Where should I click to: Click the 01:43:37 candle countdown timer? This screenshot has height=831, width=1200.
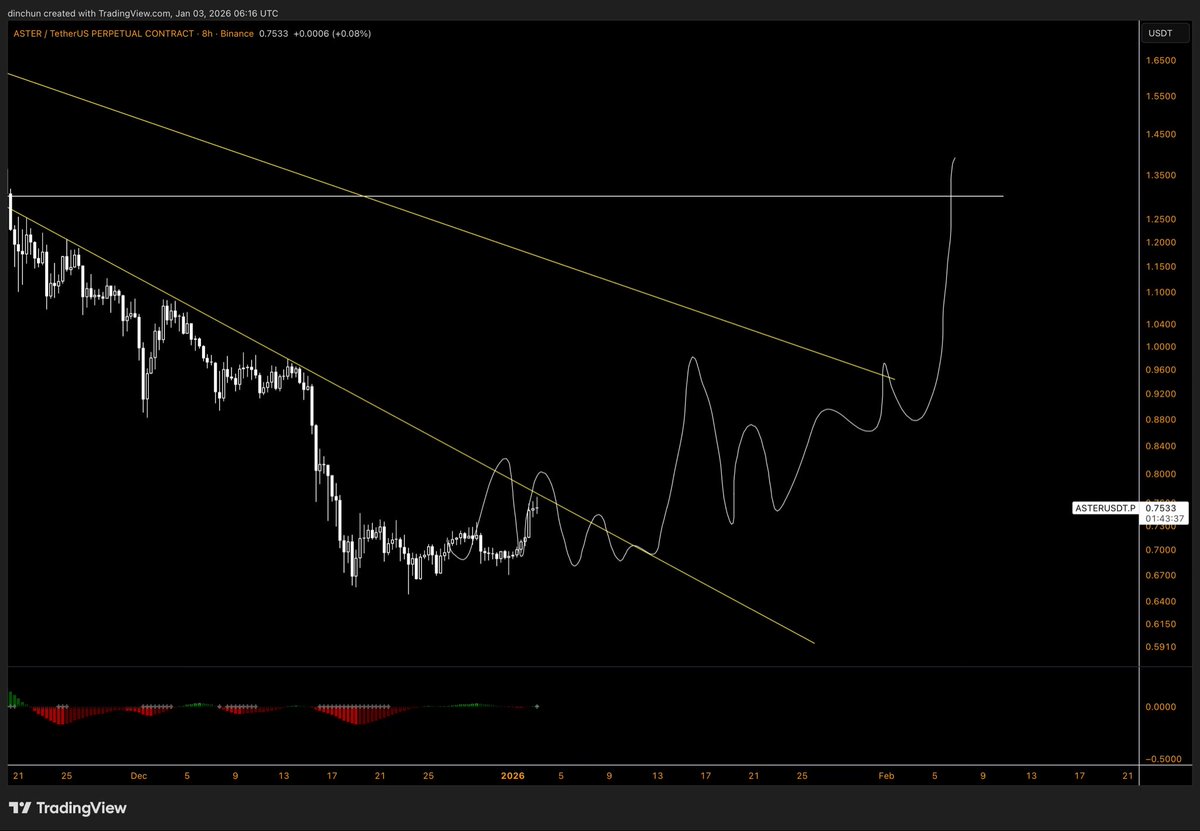[x=1164, y=519]
